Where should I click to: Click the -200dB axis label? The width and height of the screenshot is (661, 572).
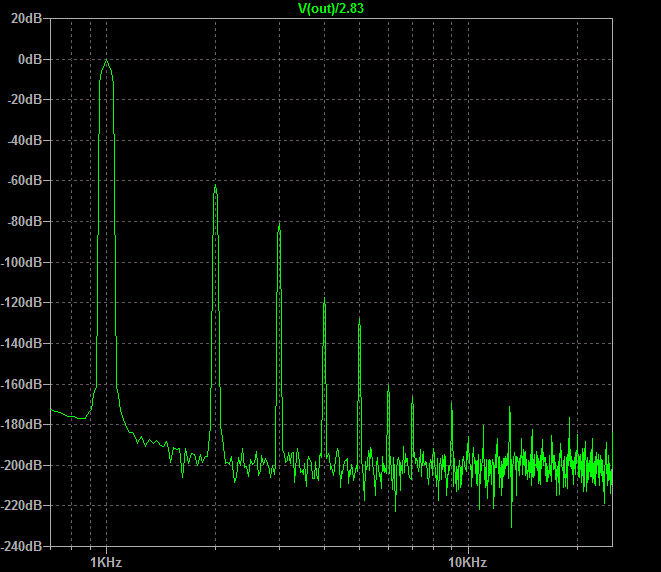(x=21, y=465)
